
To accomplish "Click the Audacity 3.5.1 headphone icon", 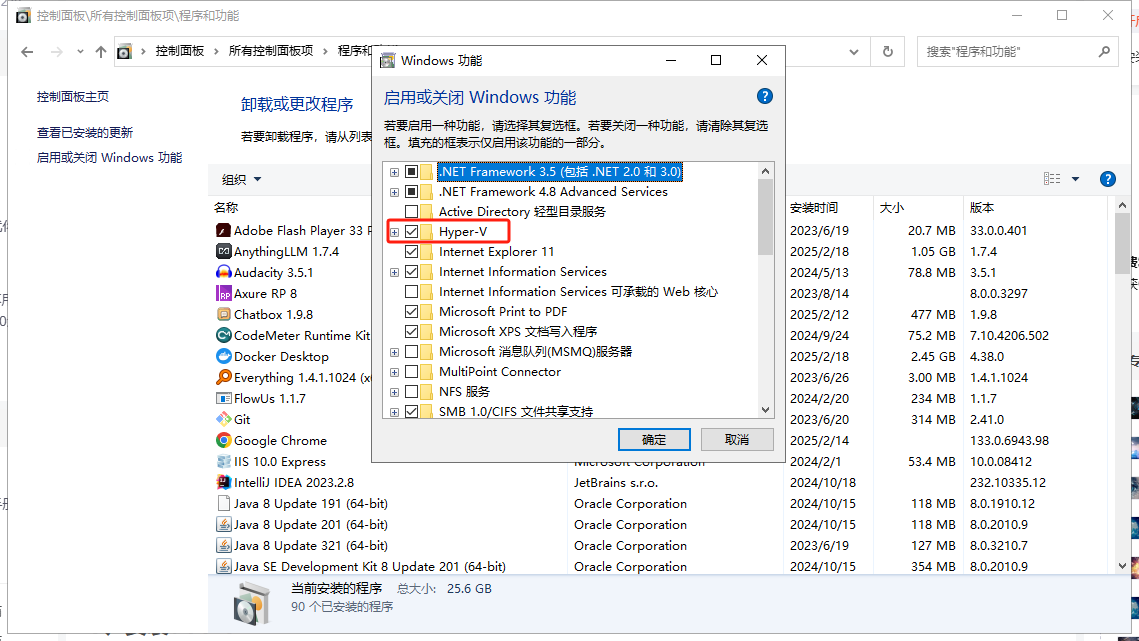I will tap(224, 273).
